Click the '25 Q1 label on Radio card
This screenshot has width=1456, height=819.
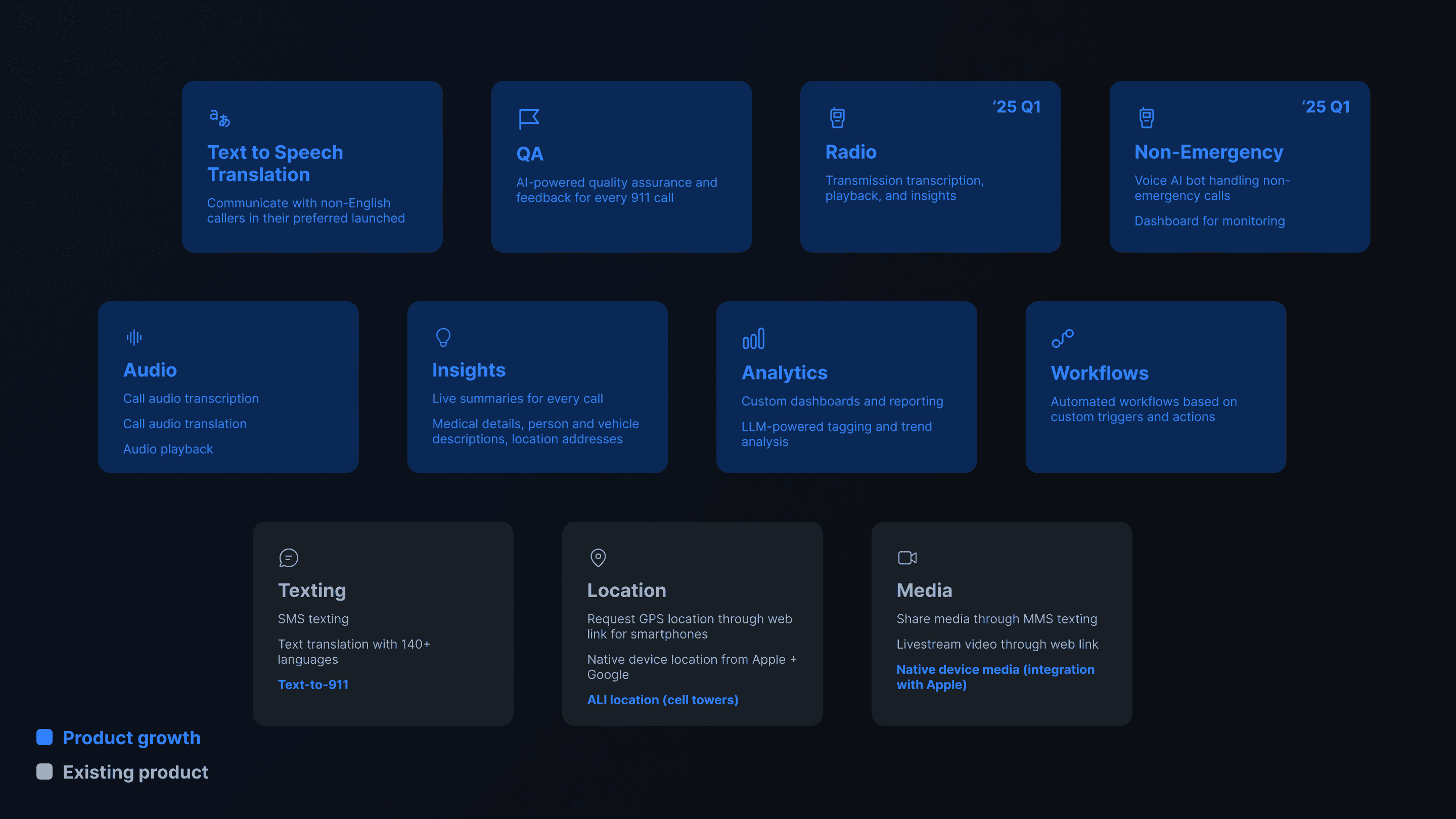tap(1017, 107)
